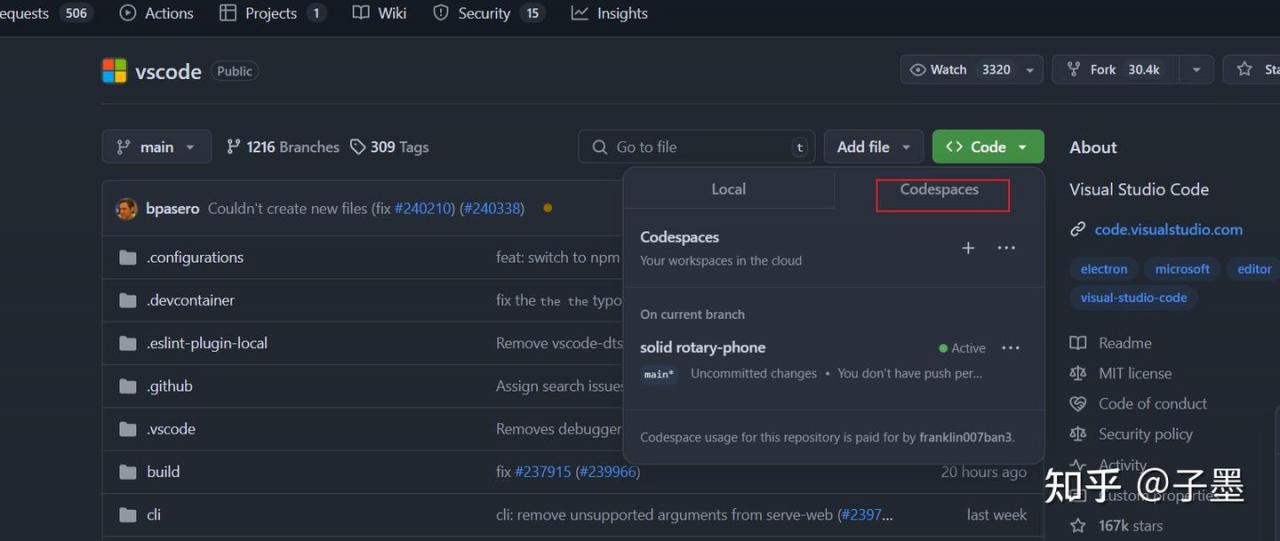This screenshot has height=541, width=1280.
Task: Click the Fork button
Action: pyautogui.click(x=1116, y=70)
